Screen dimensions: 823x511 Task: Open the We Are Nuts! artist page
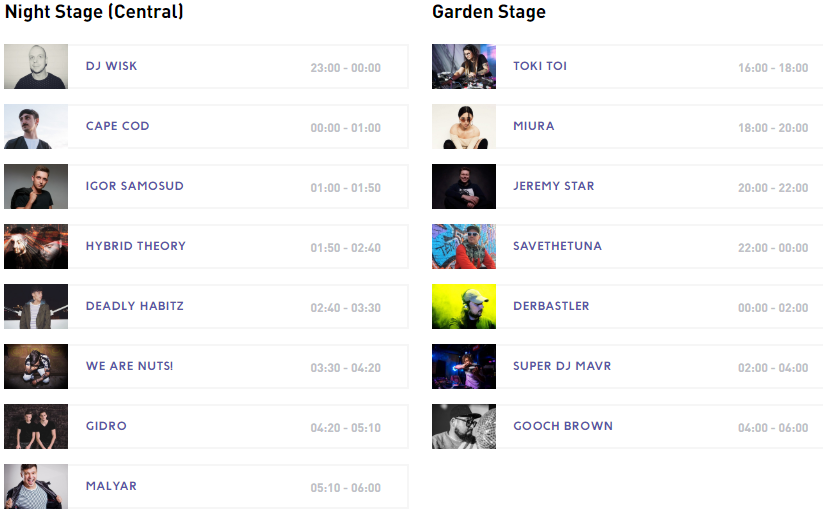(129, 366)
